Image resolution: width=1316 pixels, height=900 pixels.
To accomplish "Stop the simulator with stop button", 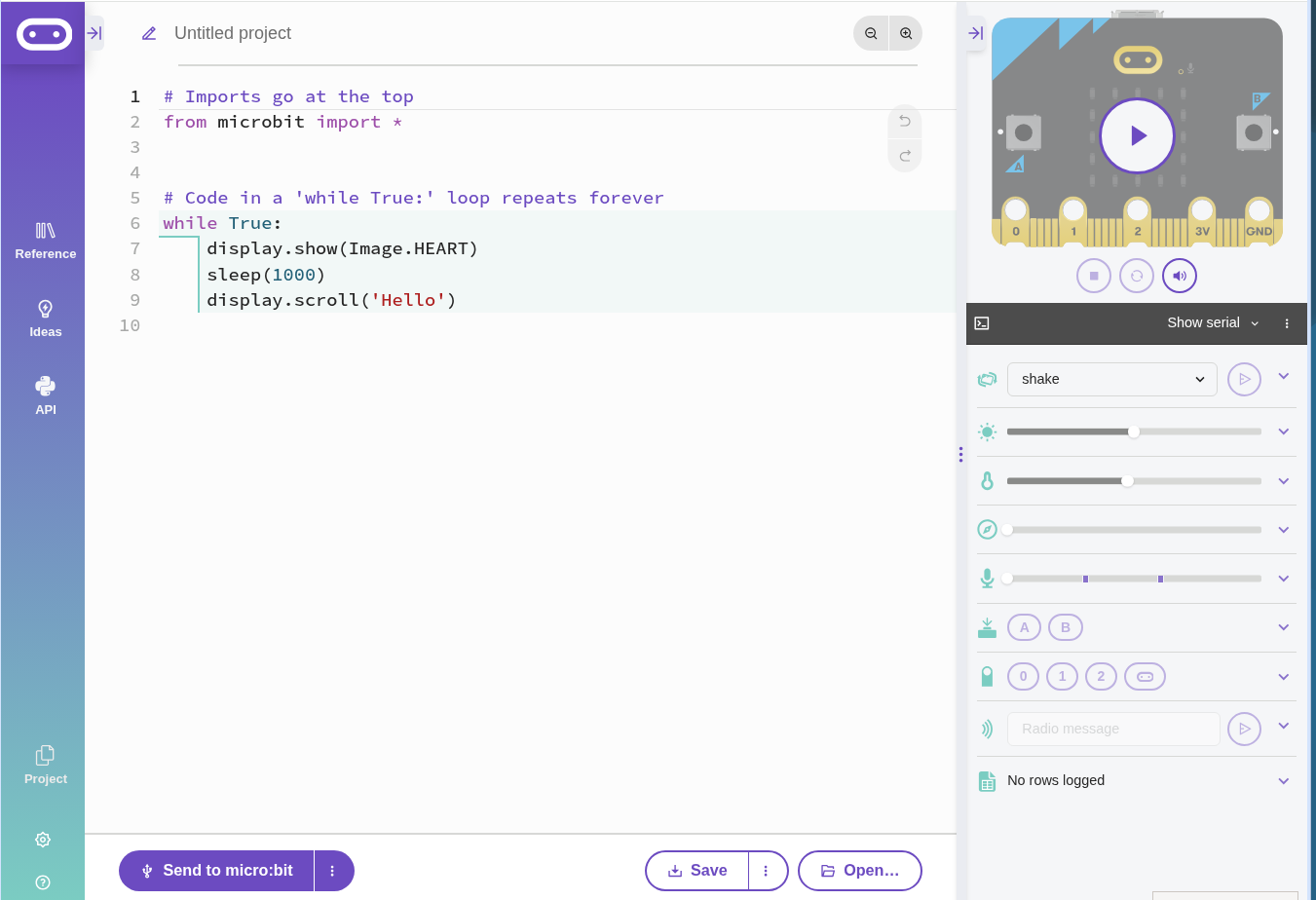I will point(1094,276).
